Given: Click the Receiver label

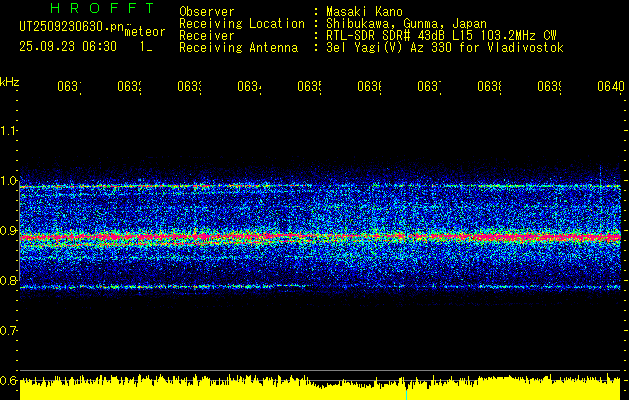Looking at the screenshot, I should (207, 36).
